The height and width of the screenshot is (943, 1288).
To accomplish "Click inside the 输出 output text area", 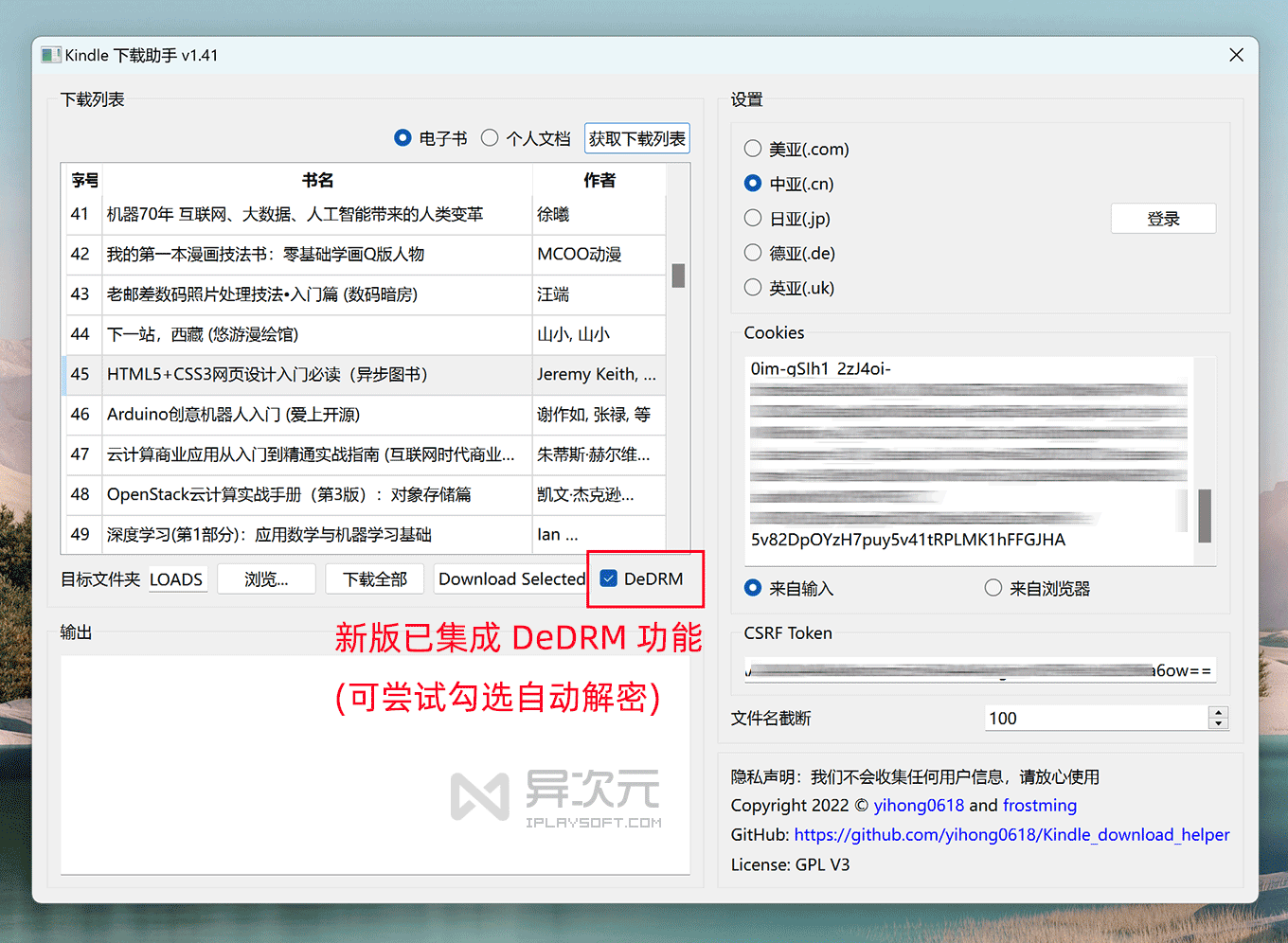I will pos(375,765).
